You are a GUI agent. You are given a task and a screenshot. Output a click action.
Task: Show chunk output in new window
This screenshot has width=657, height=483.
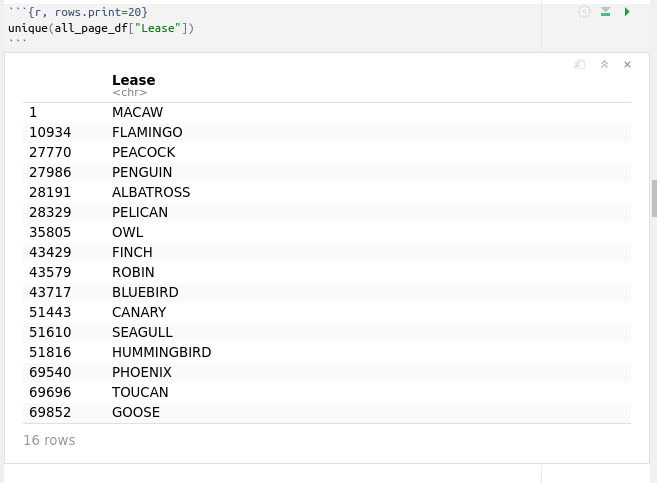pyautogui.click(x=580, y=65)
